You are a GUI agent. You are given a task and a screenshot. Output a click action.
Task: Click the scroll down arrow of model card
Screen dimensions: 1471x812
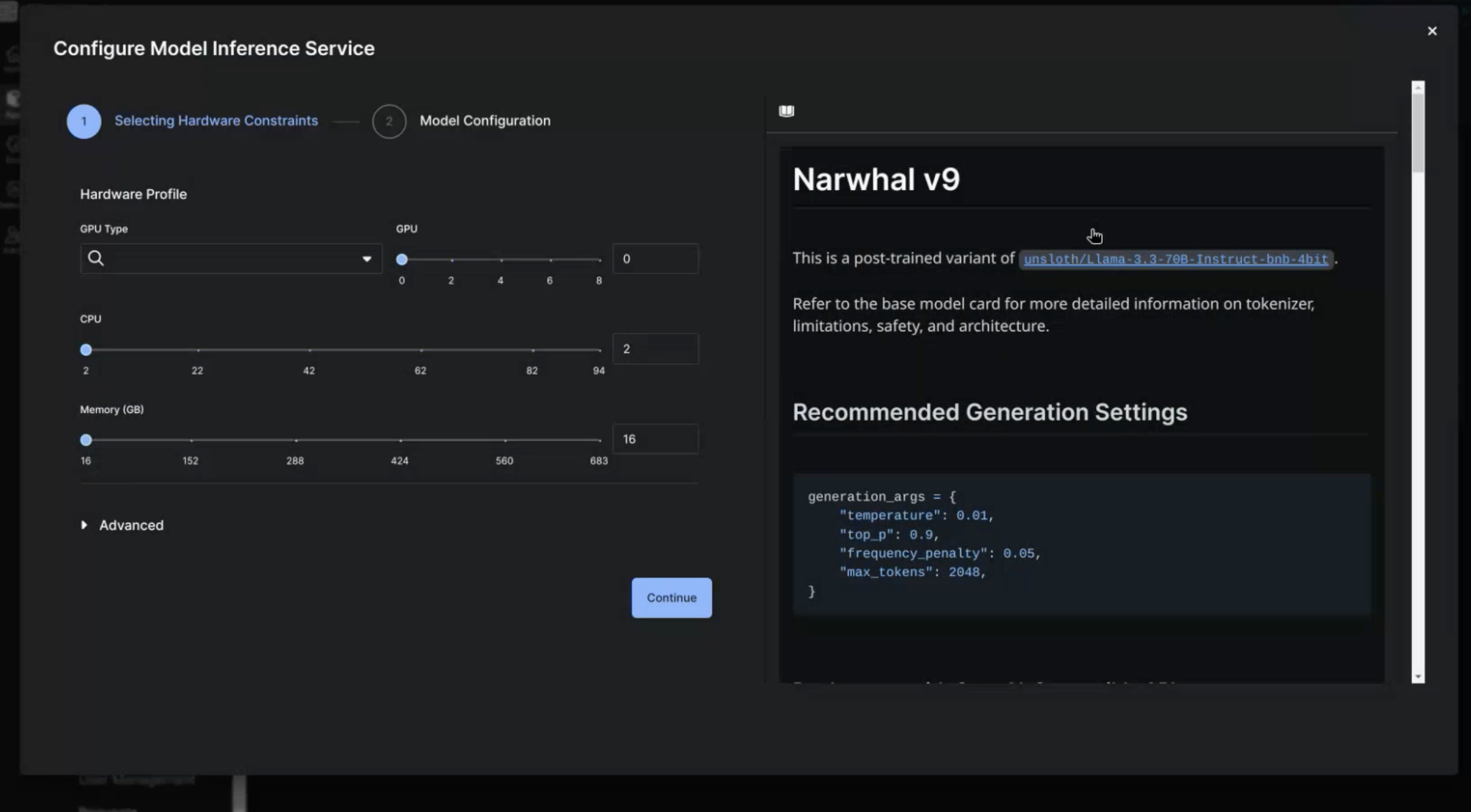[x=1418, y=677]
